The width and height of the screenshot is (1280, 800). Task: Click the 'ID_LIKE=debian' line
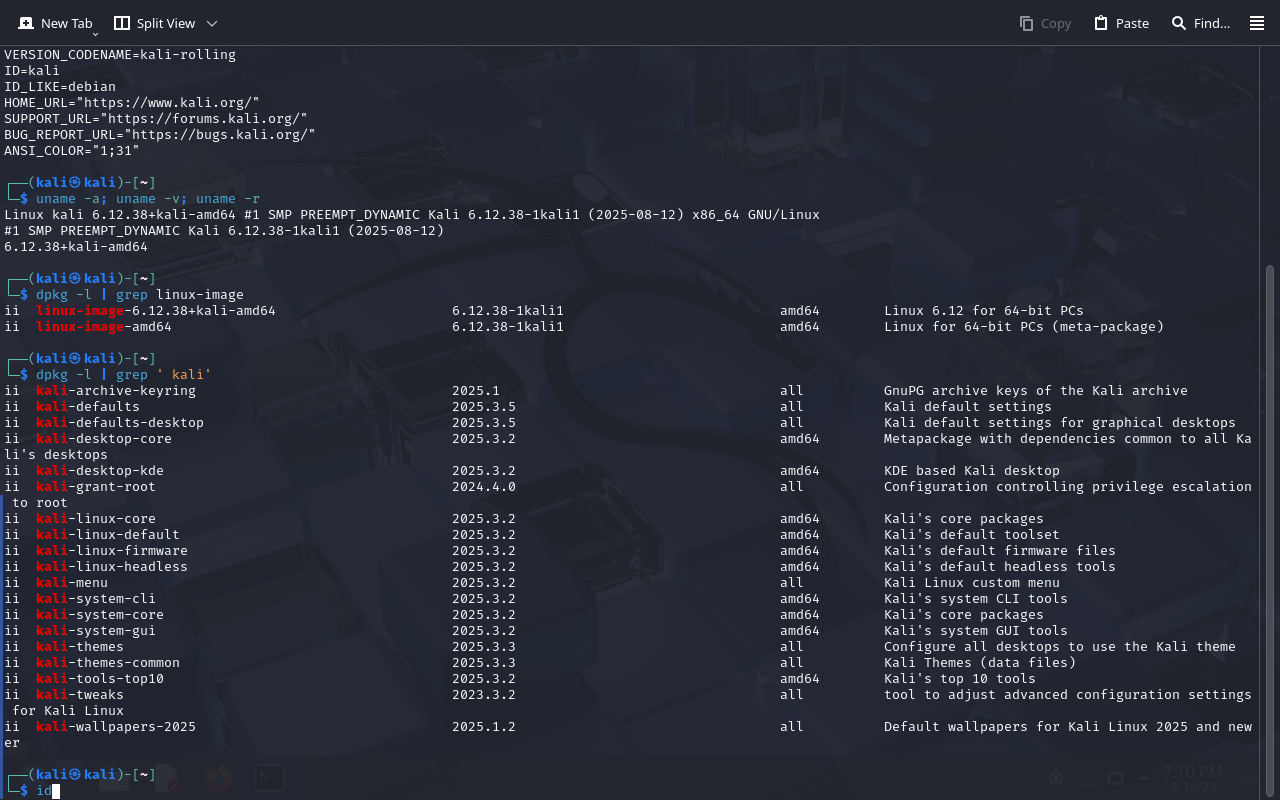[x=60, y=87]
